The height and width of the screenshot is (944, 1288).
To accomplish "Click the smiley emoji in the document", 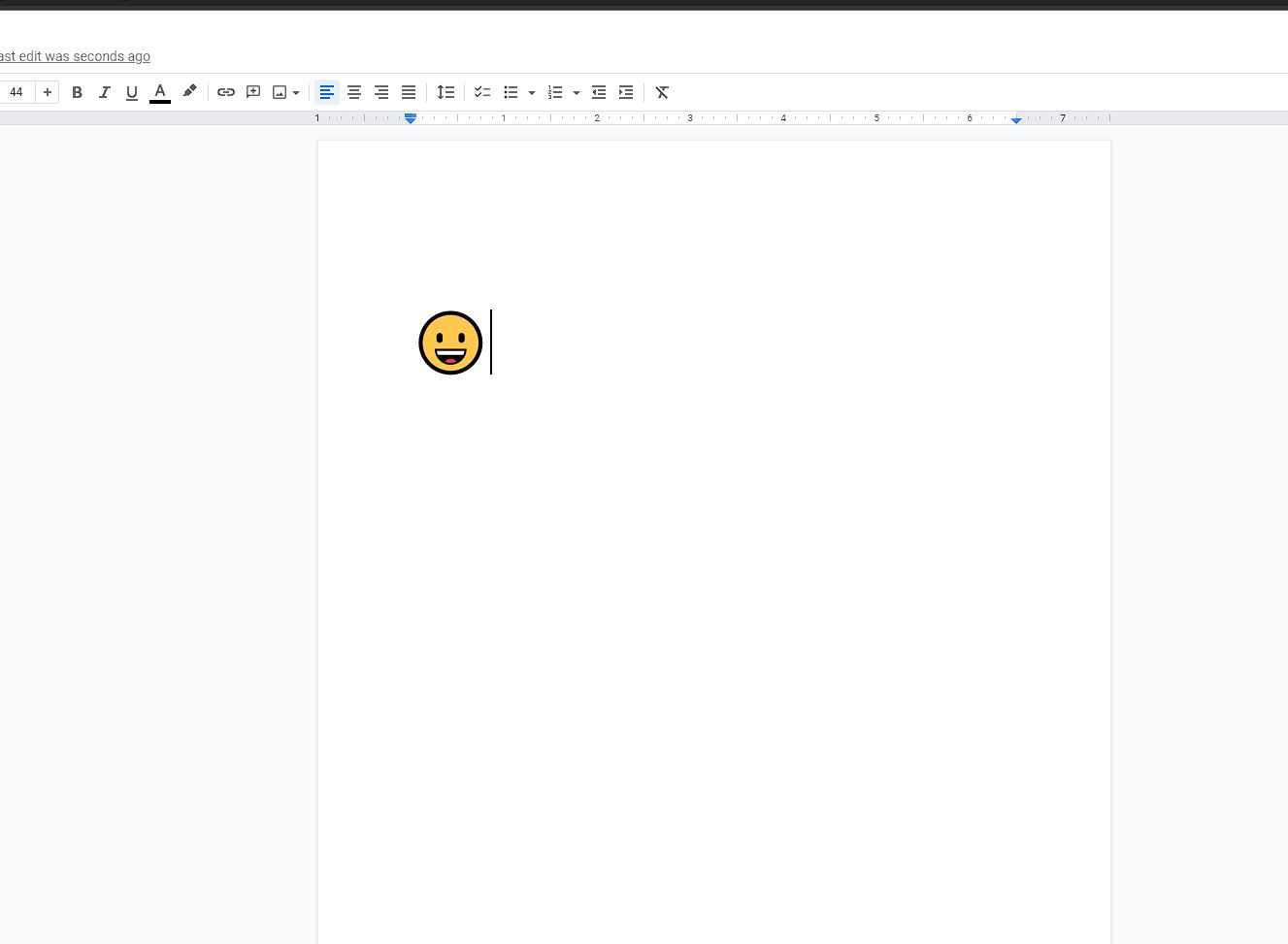I will click(x=450, y=342).
